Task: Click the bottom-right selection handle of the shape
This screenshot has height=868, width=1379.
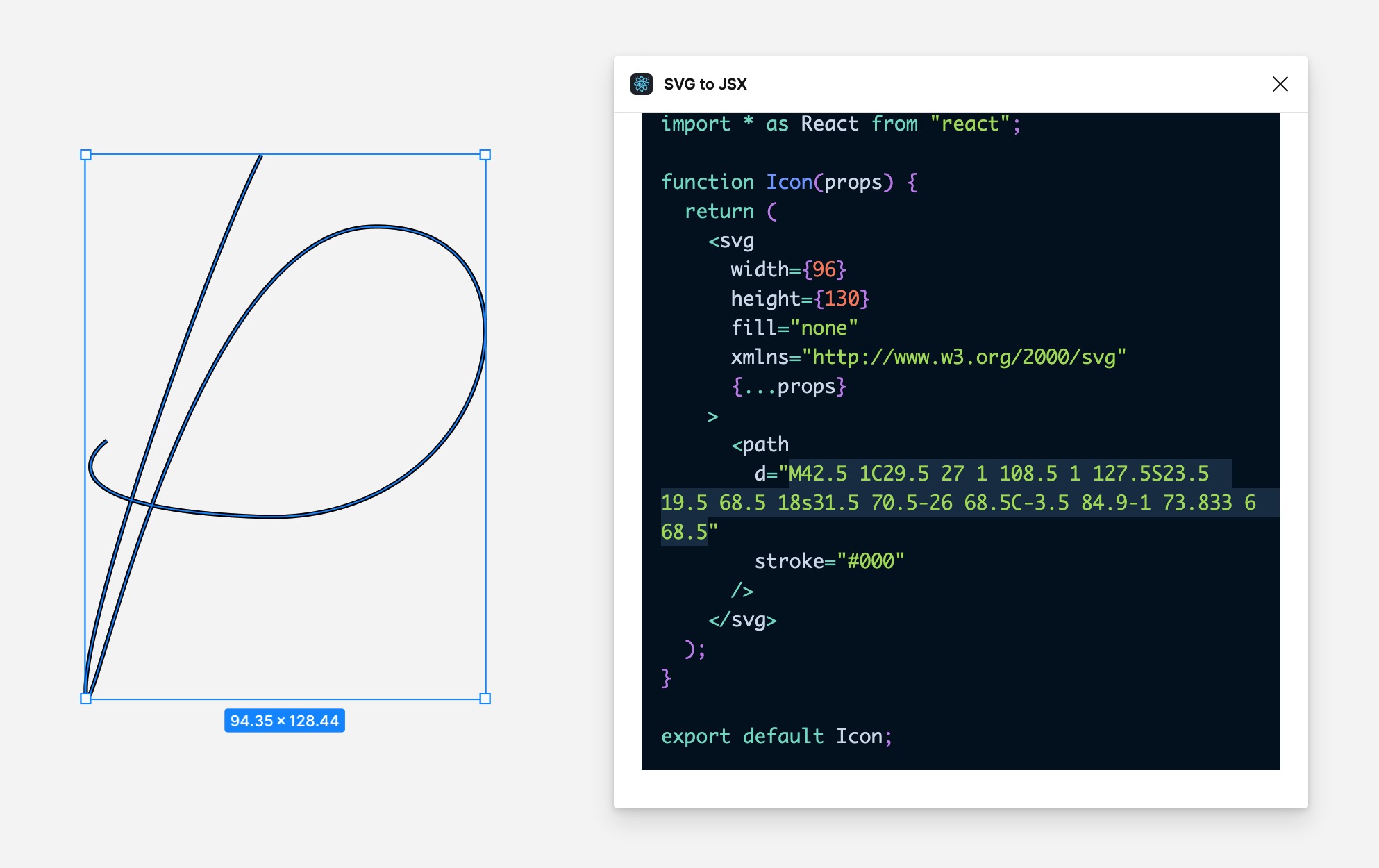Action: pos(485,697)
